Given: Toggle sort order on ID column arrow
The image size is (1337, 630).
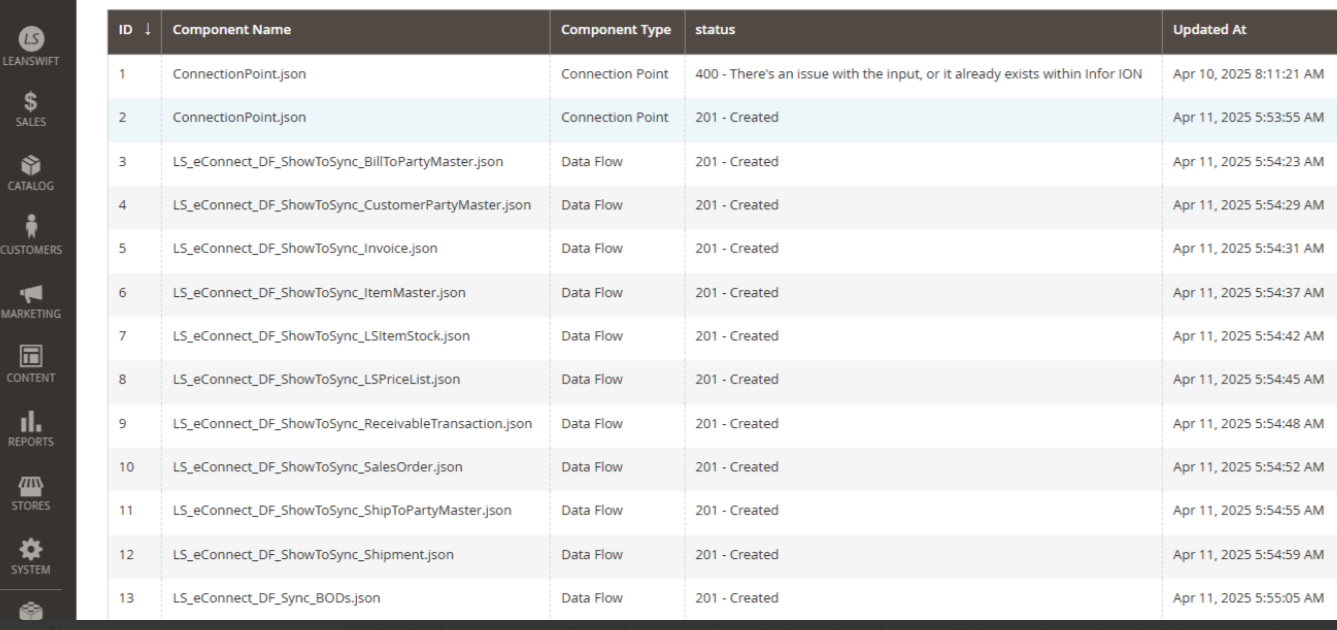Looking at the screenshot, I should tap(148, 30).
